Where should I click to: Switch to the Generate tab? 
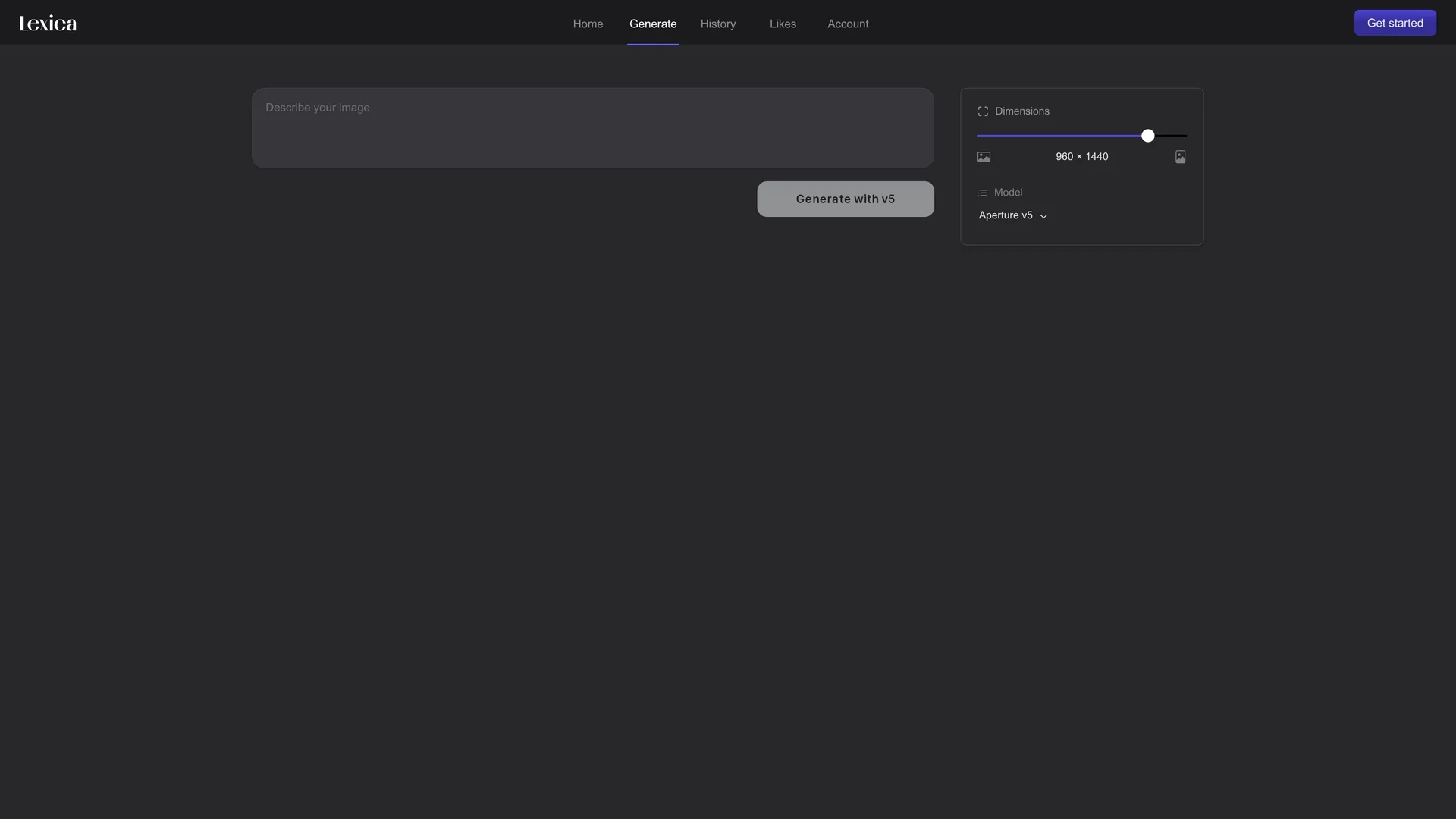point(653,24)
